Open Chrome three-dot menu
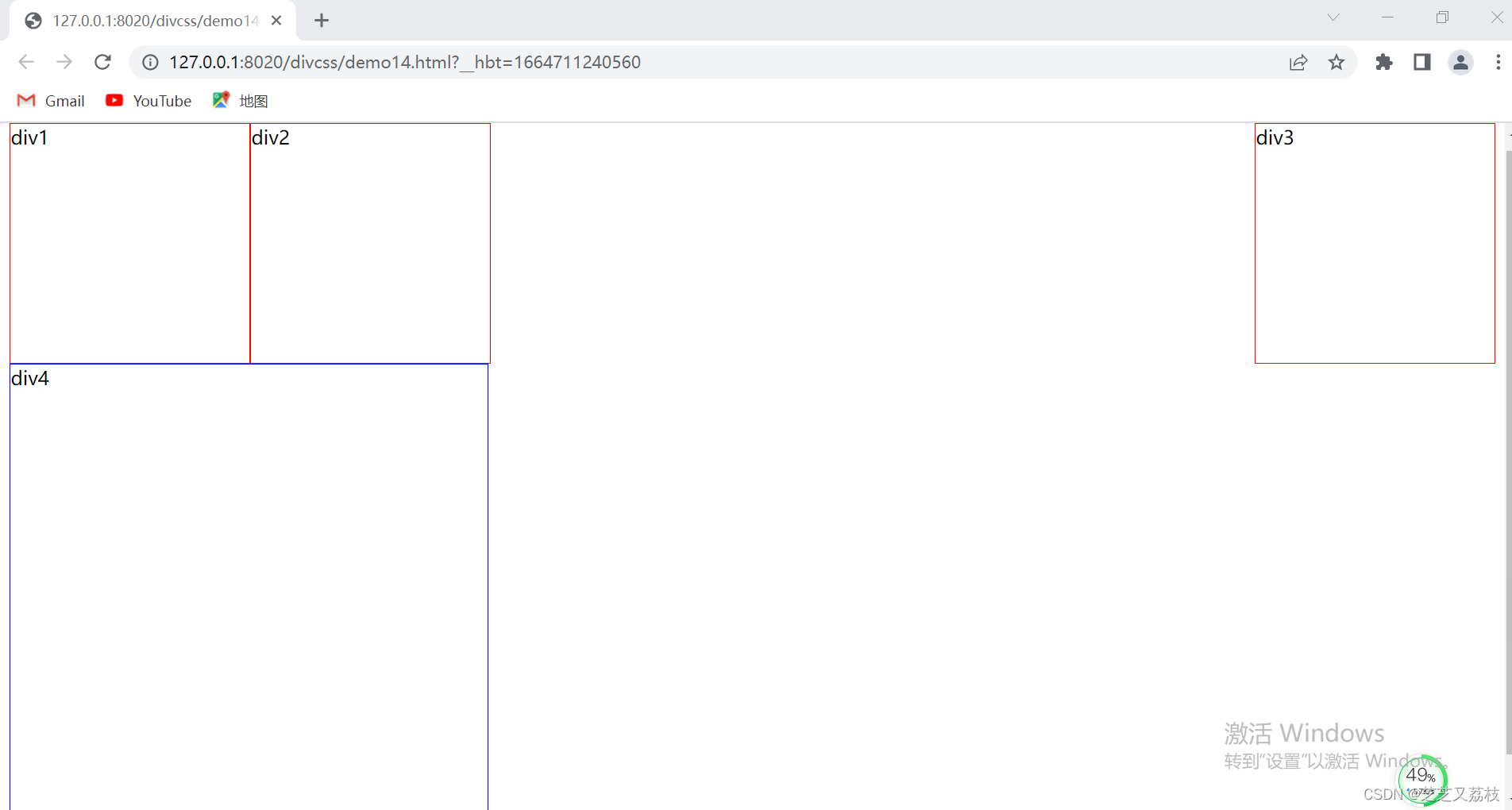 coord(1498,62)
